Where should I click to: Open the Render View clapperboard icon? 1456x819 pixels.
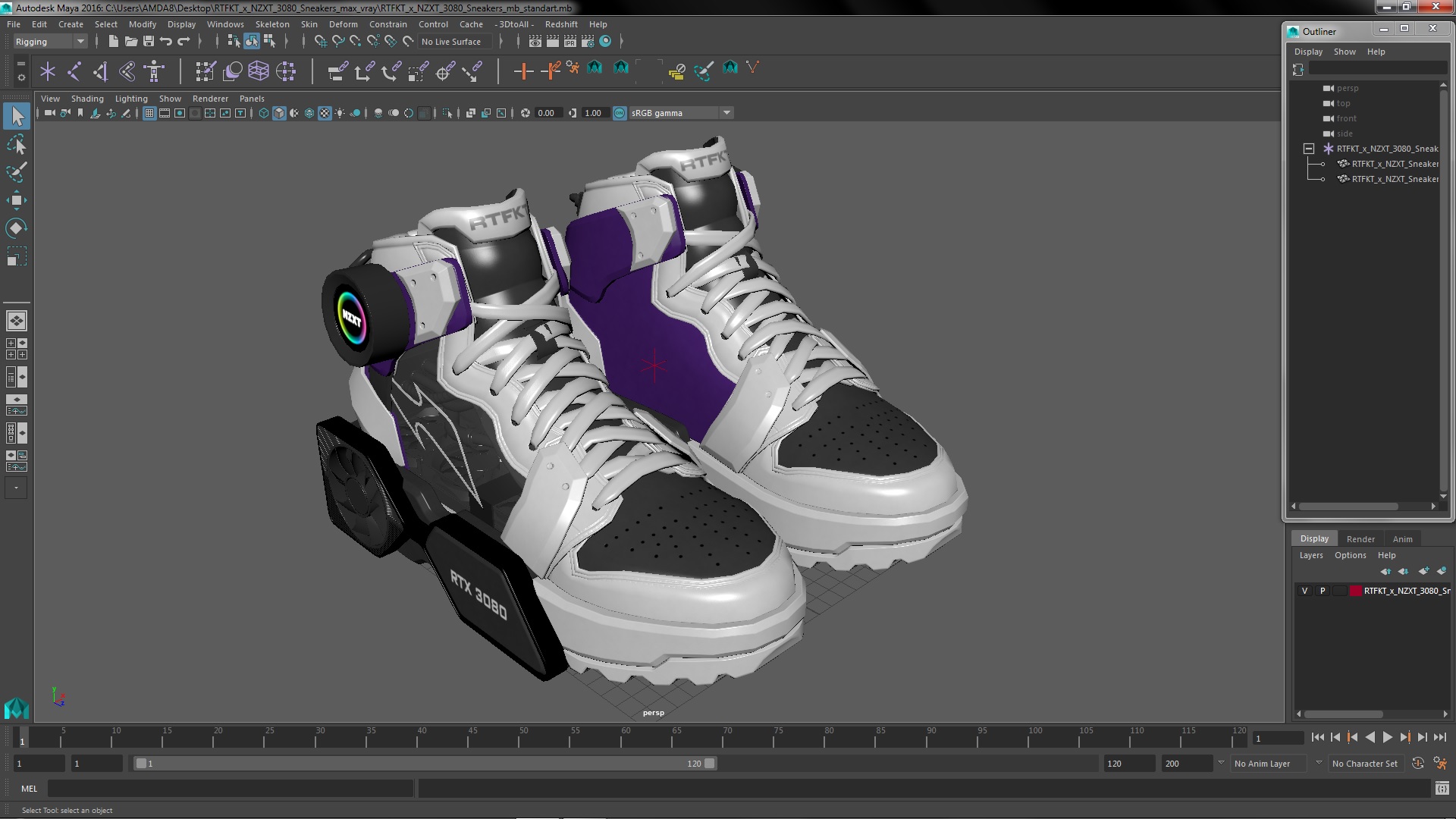tap(535, 42)
